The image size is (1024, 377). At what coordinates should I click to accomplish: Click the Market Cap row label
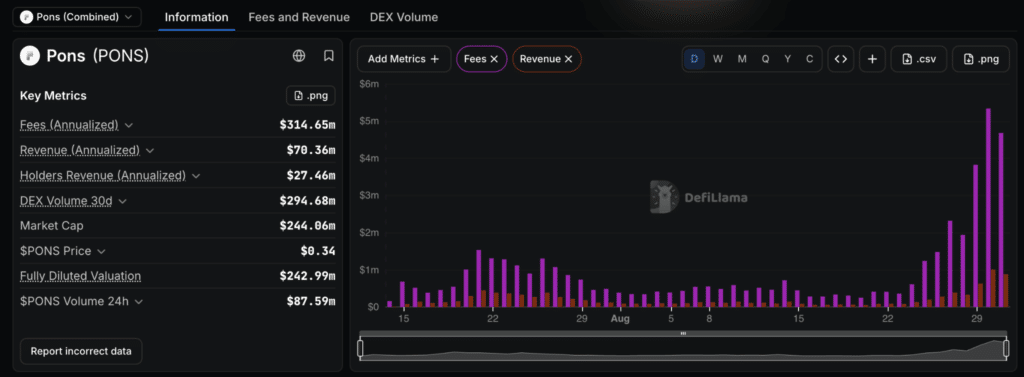pyautogui.click(x=52, y=226)
